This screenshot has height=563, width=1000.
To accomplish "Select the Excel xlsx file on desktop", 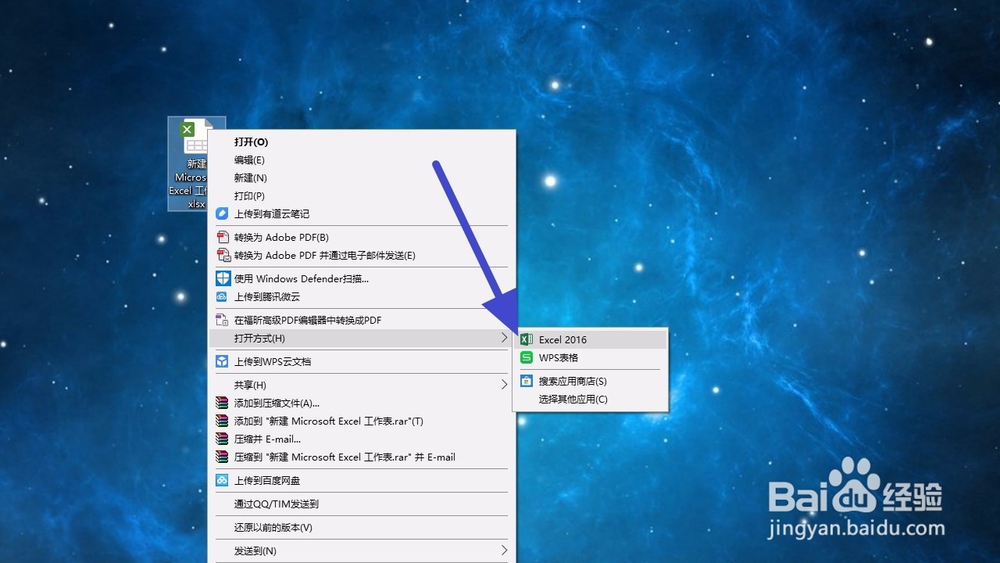I will (189, 164).
